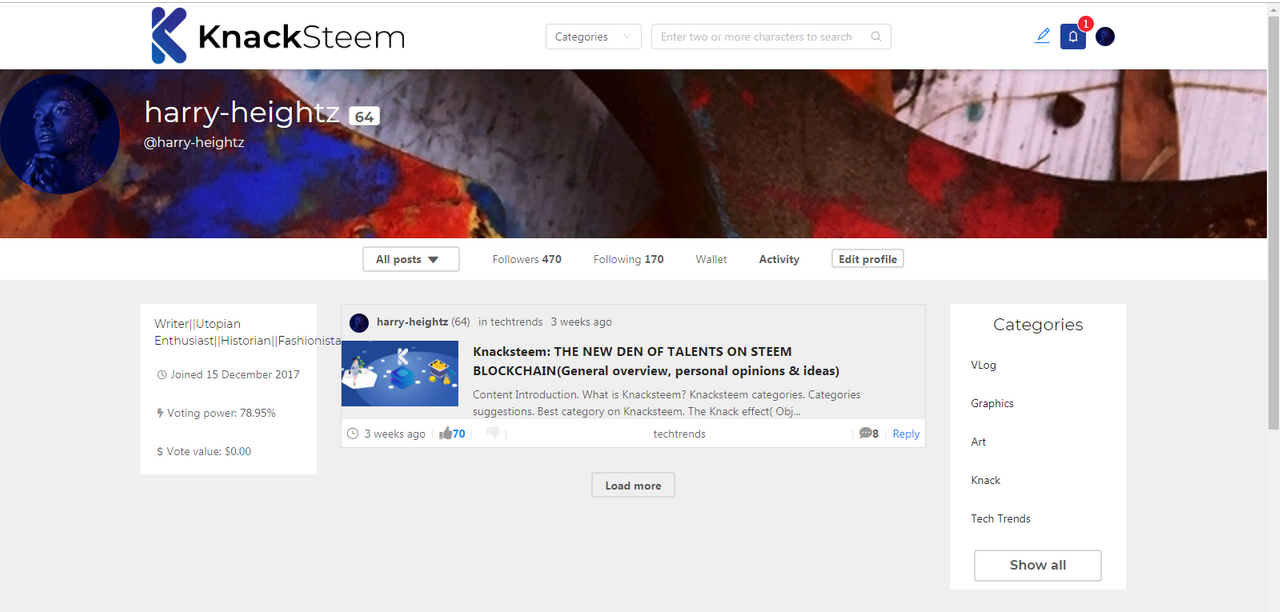Click the 'Voting power: 78.95%' text
The image size is (1280, 612).
pyautogui.click(x=221, y=413)
